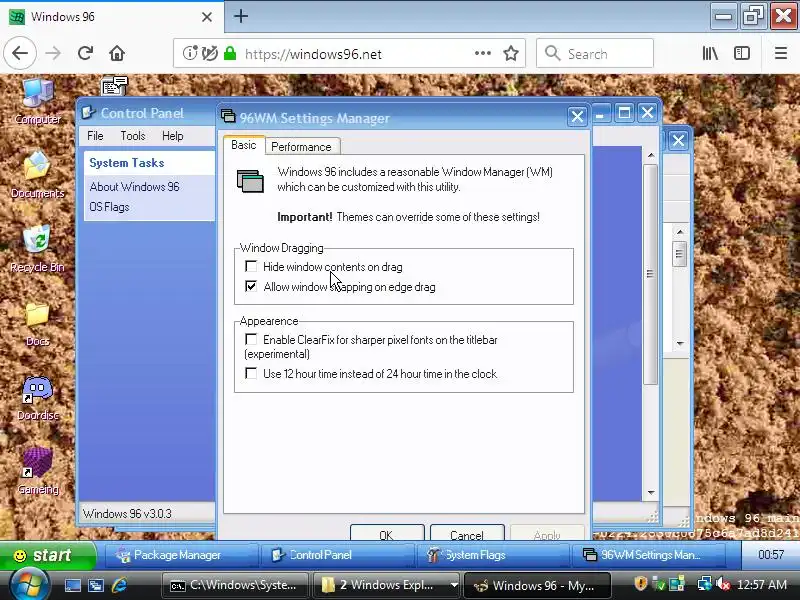Click OK in 96WM Settings Manager
800x600 pixels.
pos(387,533)
